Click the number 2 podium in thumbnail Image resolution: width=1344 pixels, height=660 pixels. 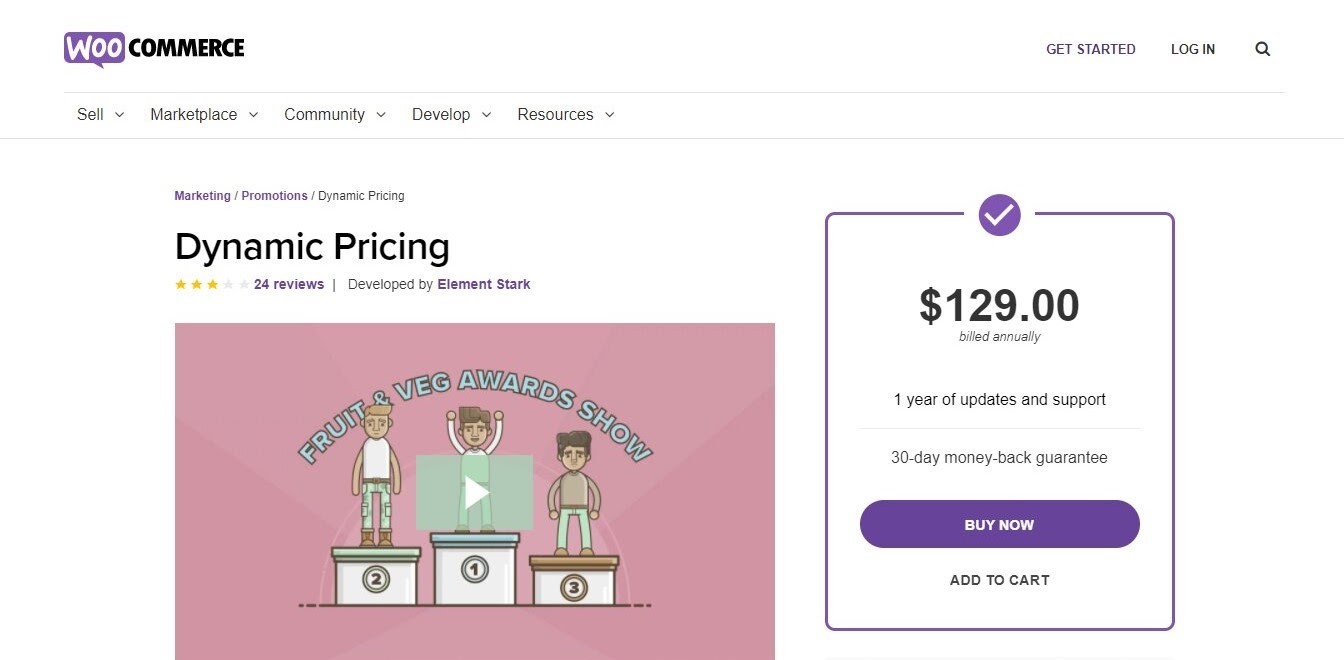click(375, 577)
